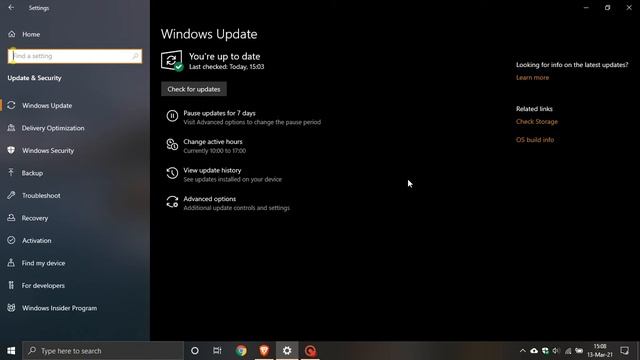Open For developers settings
The height and width of the screenshot is (360, 640).
click(x=43, y=285)
